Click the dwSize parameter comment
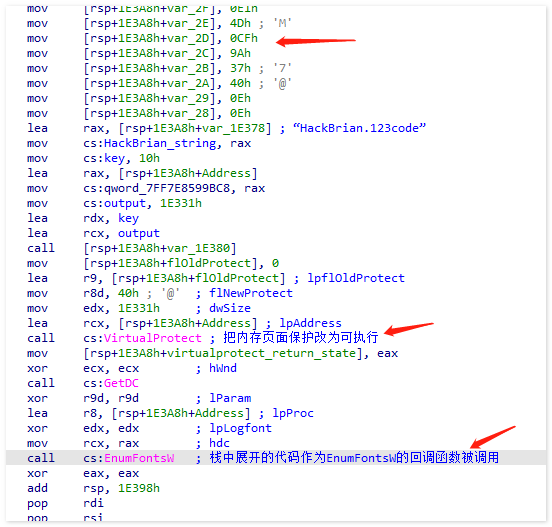This screenshot has height=527, width=552. (x=230, y=308)
